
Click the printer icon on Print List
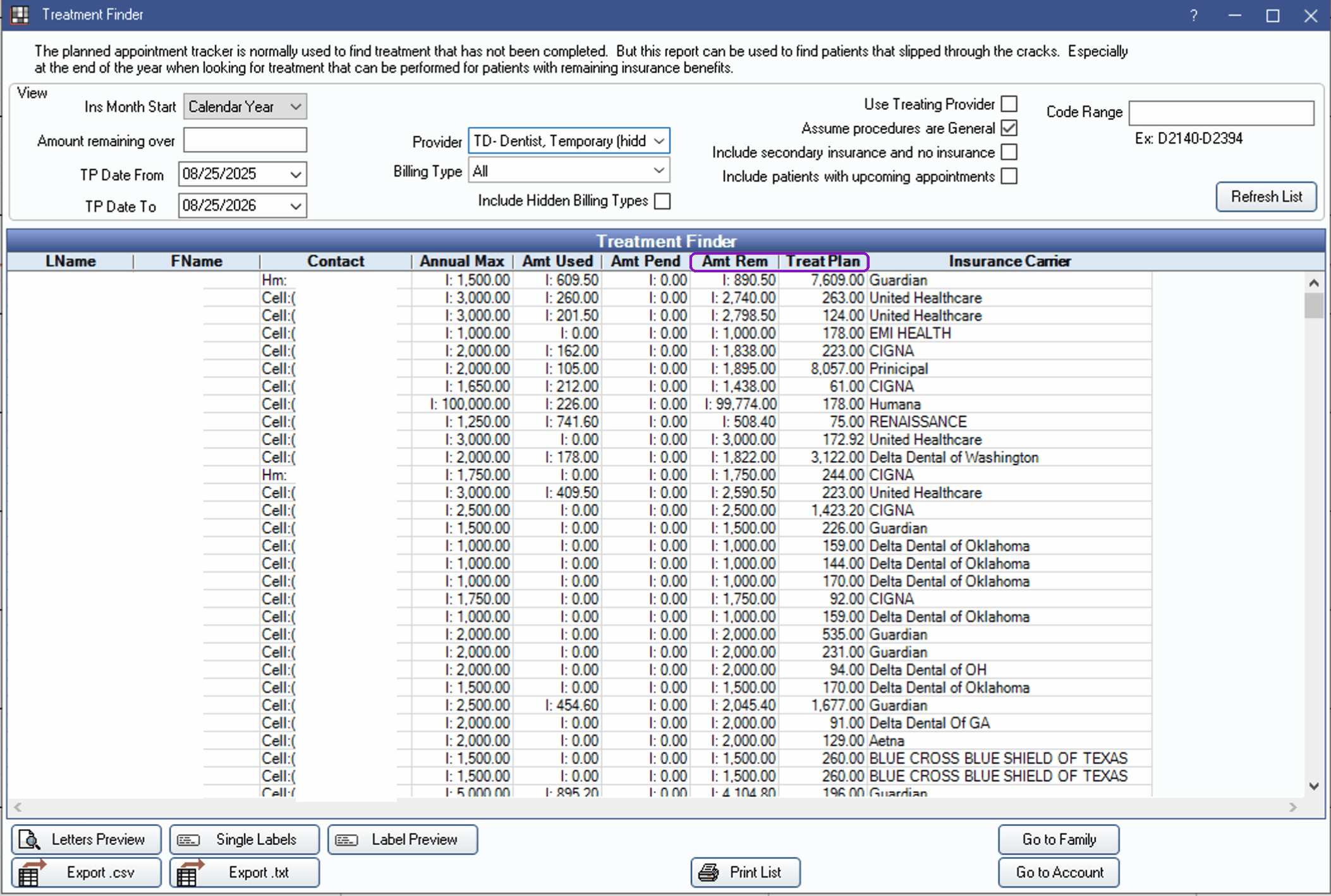708,873
